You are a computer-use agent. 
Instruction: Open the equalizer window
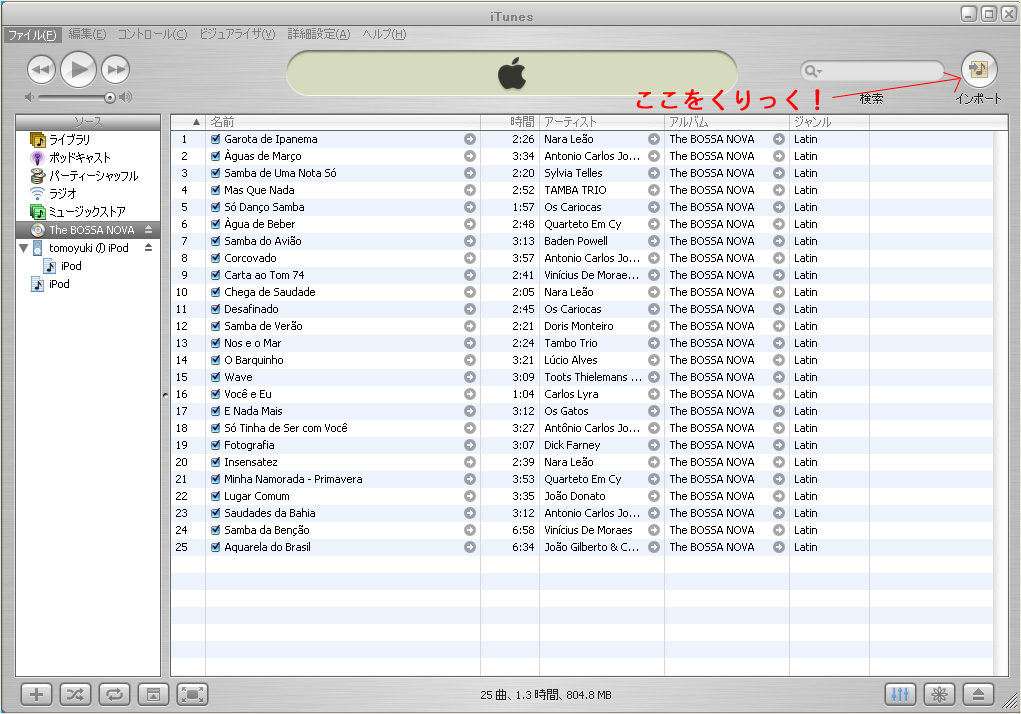coord(900,694)
